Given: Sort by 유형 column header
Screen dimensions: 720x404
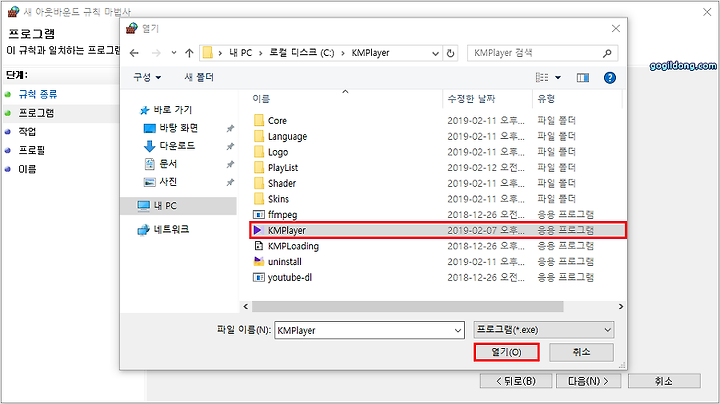Looking at the screenshot, I should (546, 99).
